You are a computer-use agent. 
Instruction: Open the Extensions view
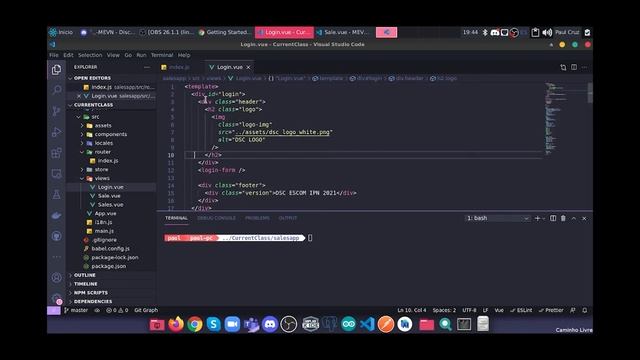(56, 153)
